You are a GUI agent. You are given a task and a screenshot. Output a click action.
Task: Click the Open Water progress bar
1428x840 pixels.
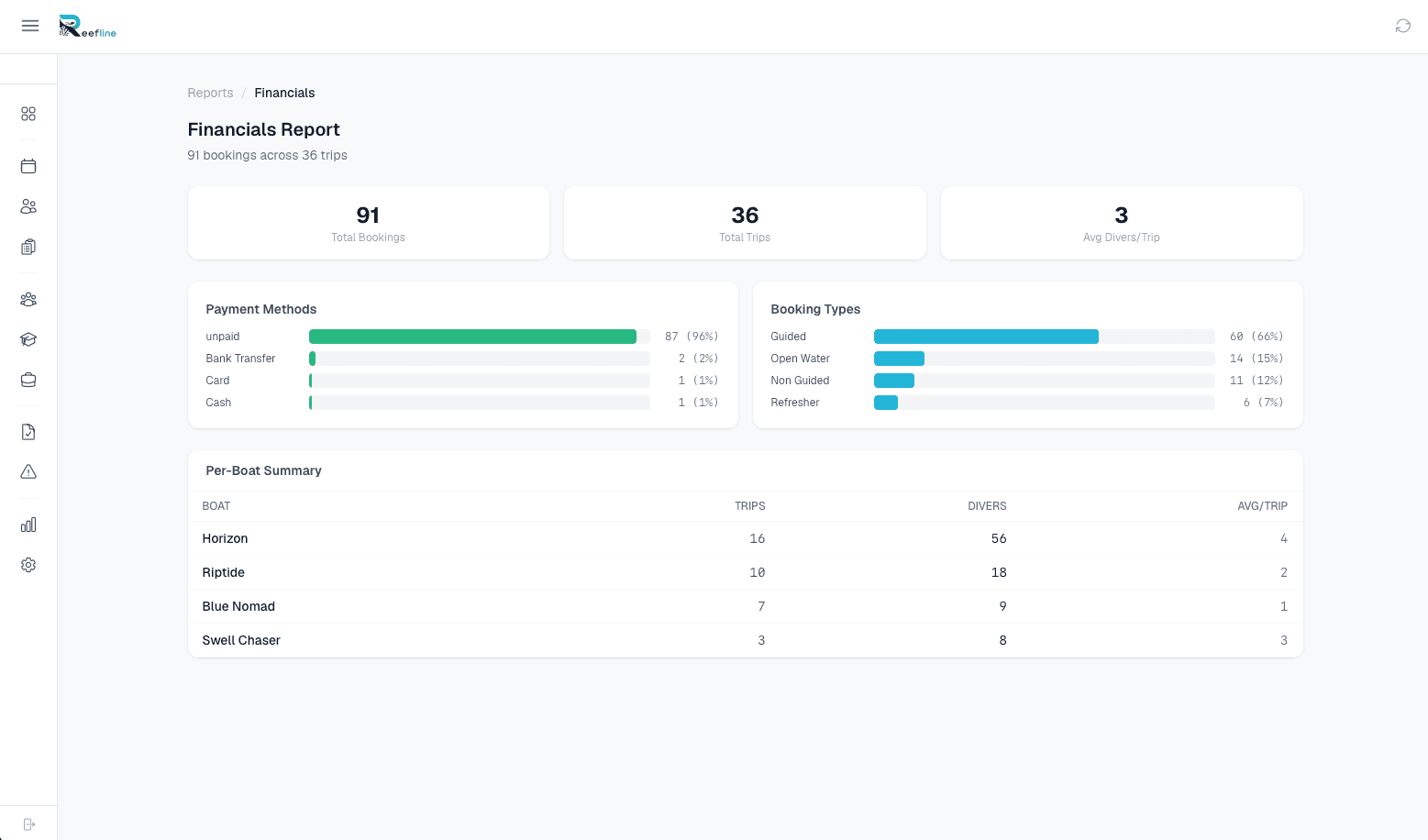pos(899,359)
